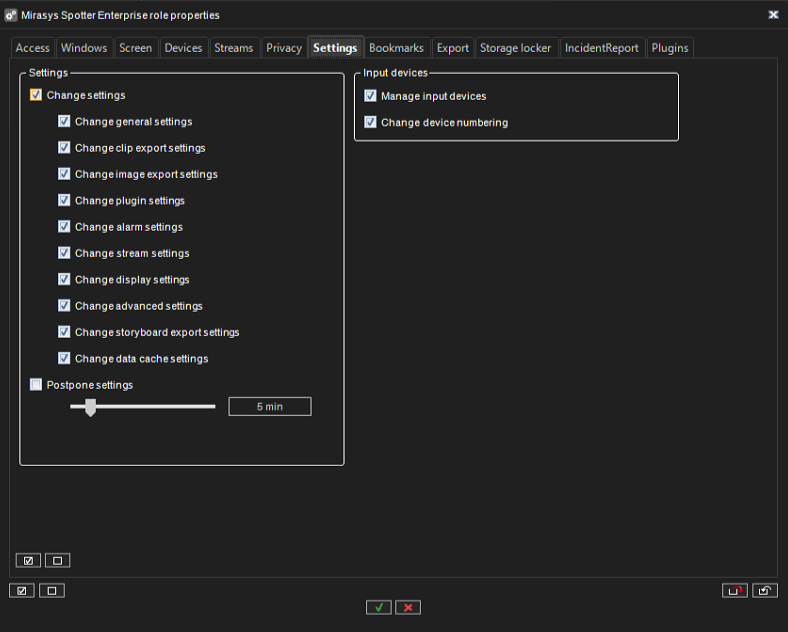Enable the Postpone settings checkbox
Image resolution: width=788 pixels, height=632 pixels.
(x=37, y=385)
